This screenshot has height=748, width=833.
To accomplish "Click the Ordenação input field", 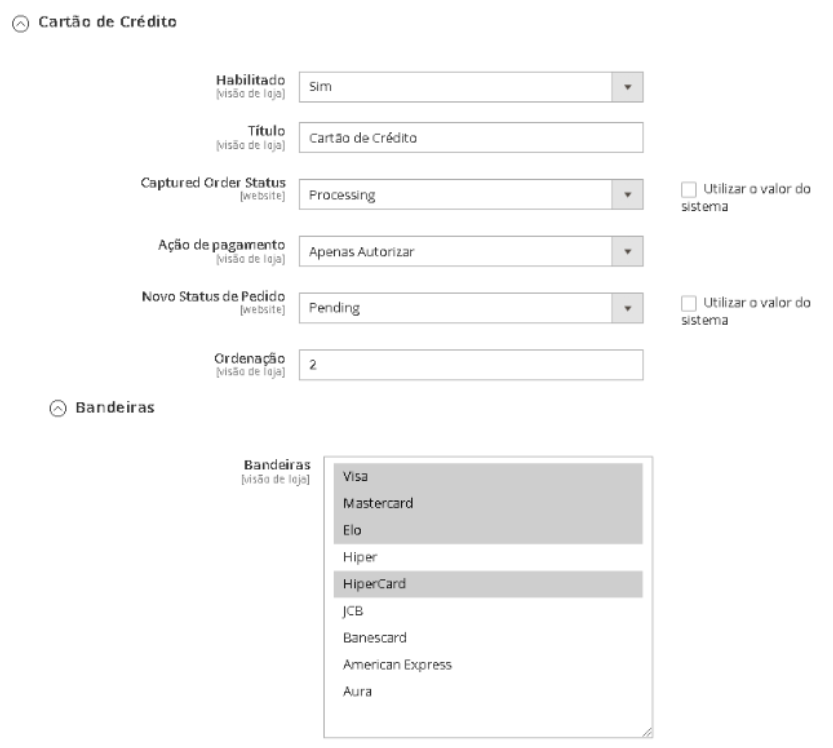I will [x=470, y=366].
